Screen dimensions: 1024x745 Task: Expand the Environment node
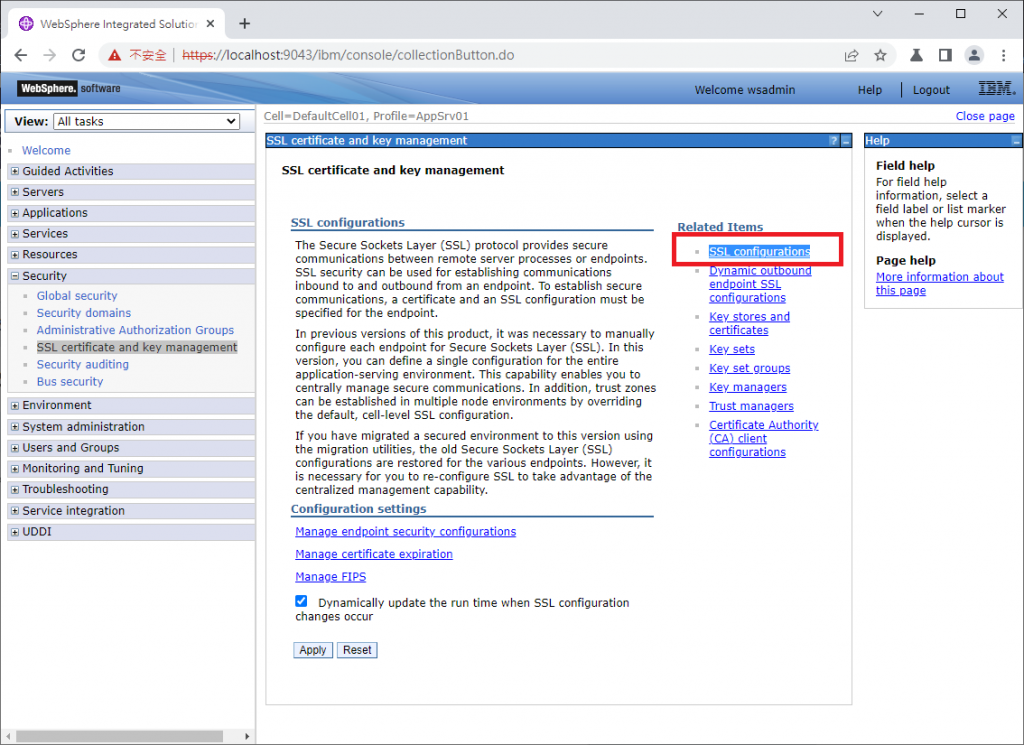tap(15, 405)
